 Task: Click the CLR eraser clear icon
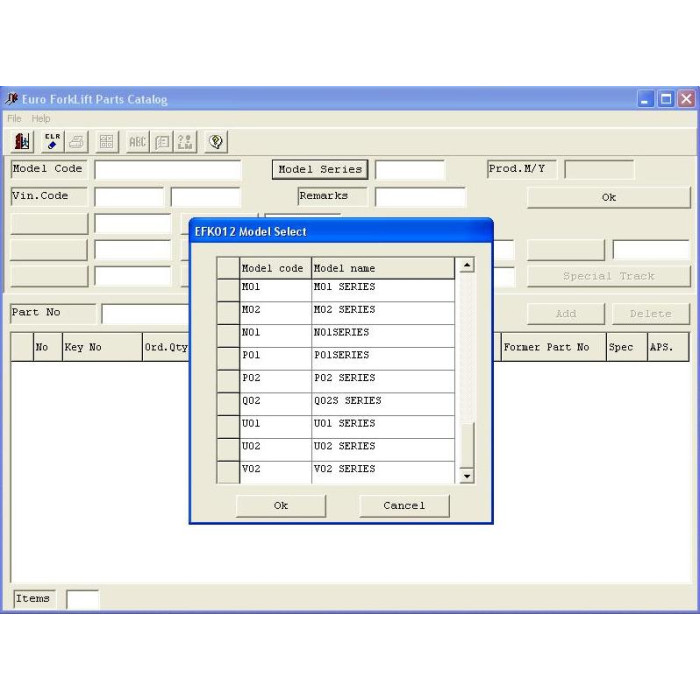(53, 142)
